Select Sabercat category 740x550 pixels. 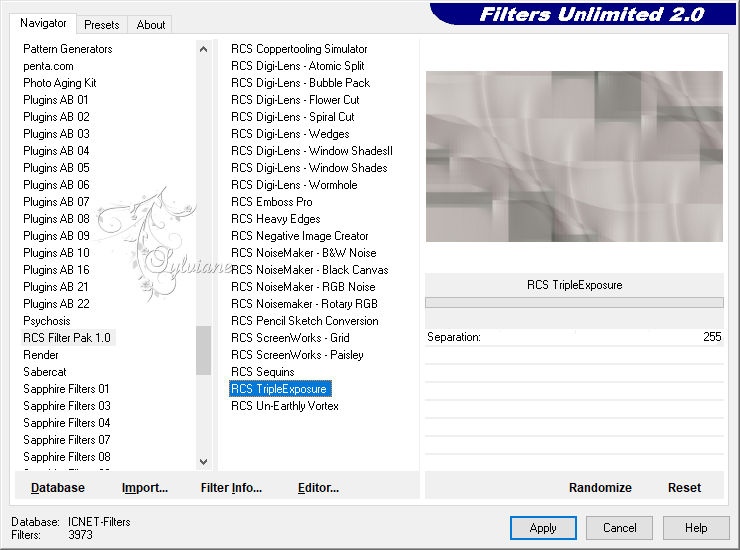(45, 372)
